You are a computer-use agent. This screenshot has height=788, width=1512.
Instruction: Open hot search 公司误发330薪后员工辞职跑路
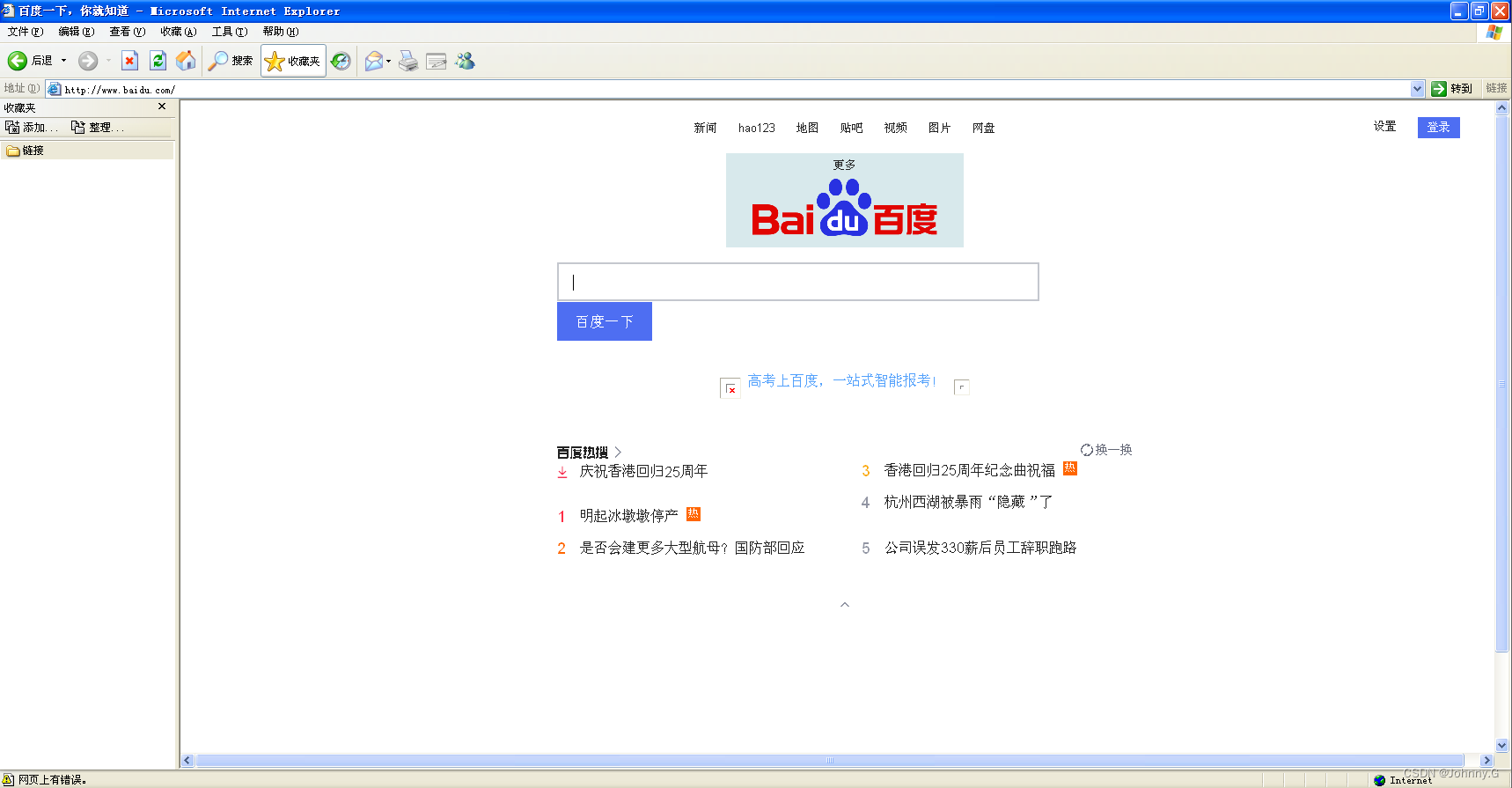pyautogui.click(x=980, y=548)
